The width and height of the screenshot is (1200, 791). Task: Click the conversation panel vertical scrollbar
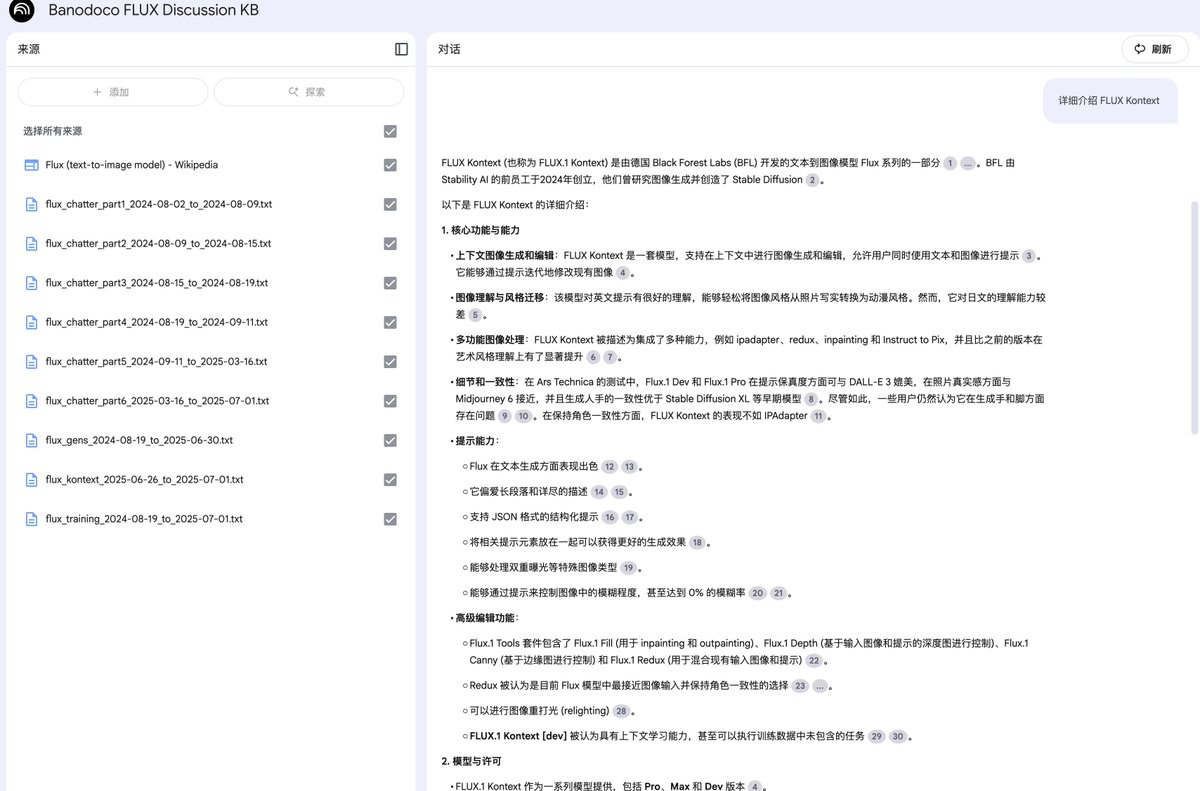pos(1194,316)
